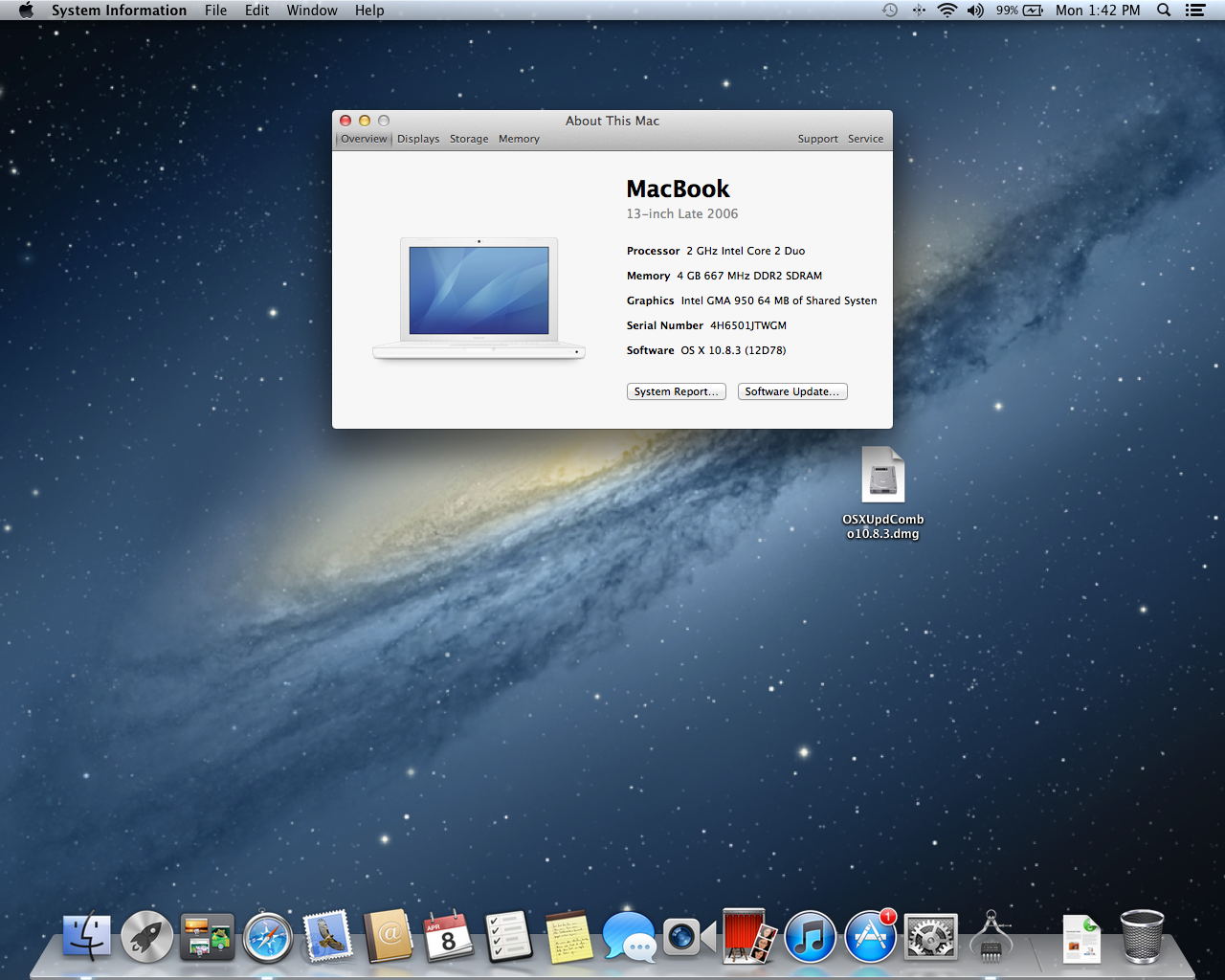Open System Preferences gear icon

point(930,936)
